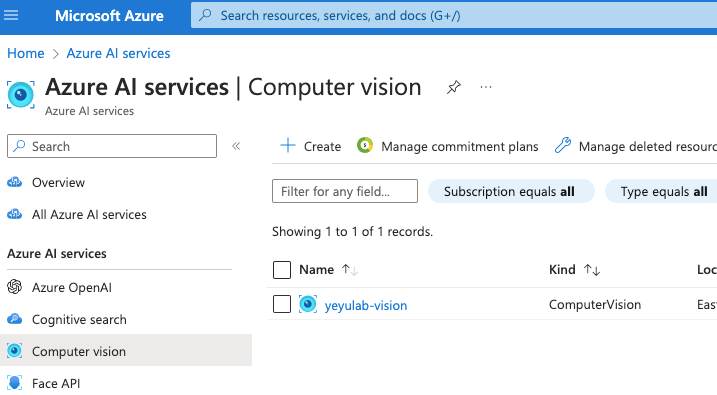Open All Azure AI services

(x=89, y=215)
